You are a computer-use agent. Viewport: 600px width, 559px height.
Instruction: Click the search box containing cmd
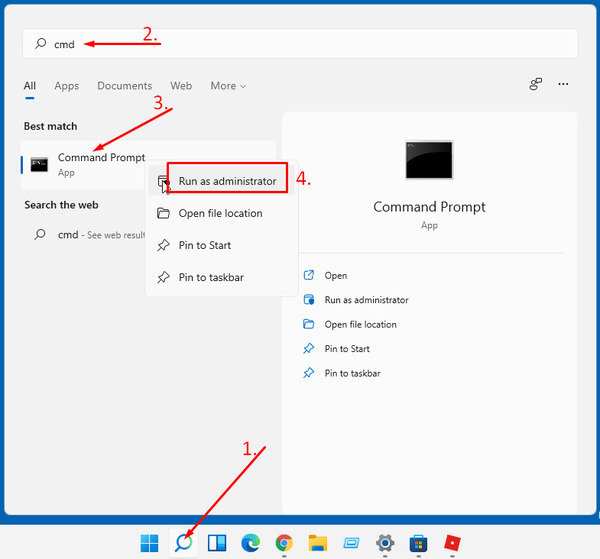[300, 44]
